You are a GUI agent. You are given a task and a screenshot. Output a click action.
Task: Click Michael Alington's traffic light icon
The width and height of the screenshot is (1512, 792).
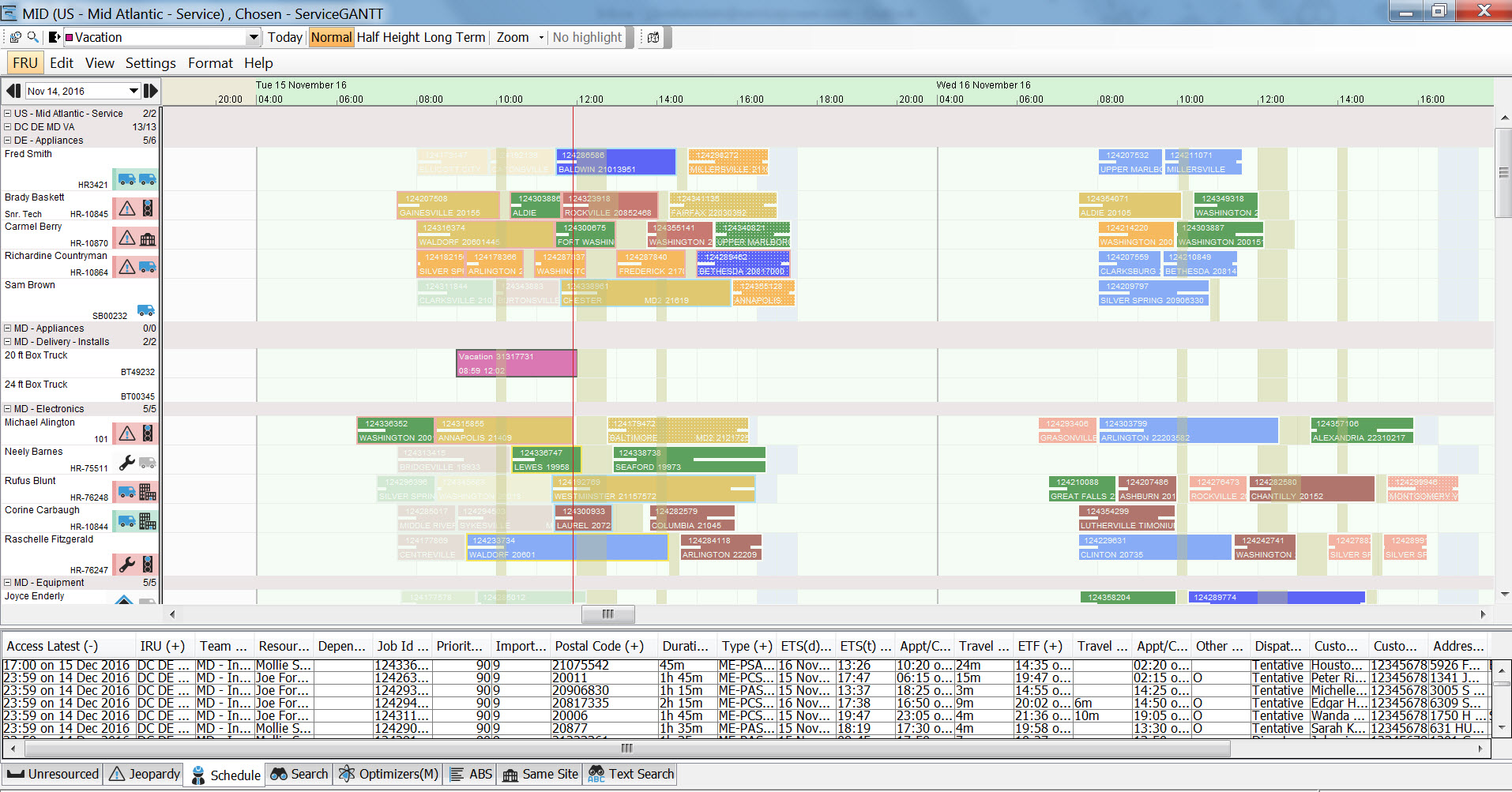[x=148, y=433]
